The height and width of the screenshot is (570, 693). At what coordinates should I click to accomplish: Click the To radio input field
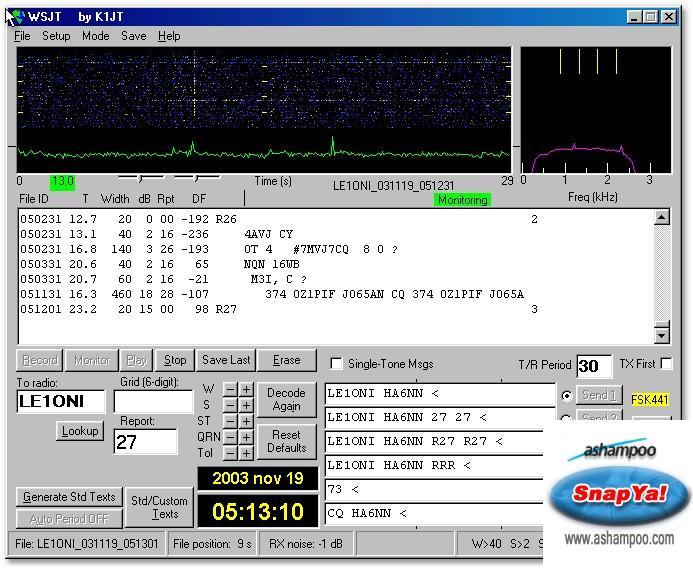pos(61,401)
